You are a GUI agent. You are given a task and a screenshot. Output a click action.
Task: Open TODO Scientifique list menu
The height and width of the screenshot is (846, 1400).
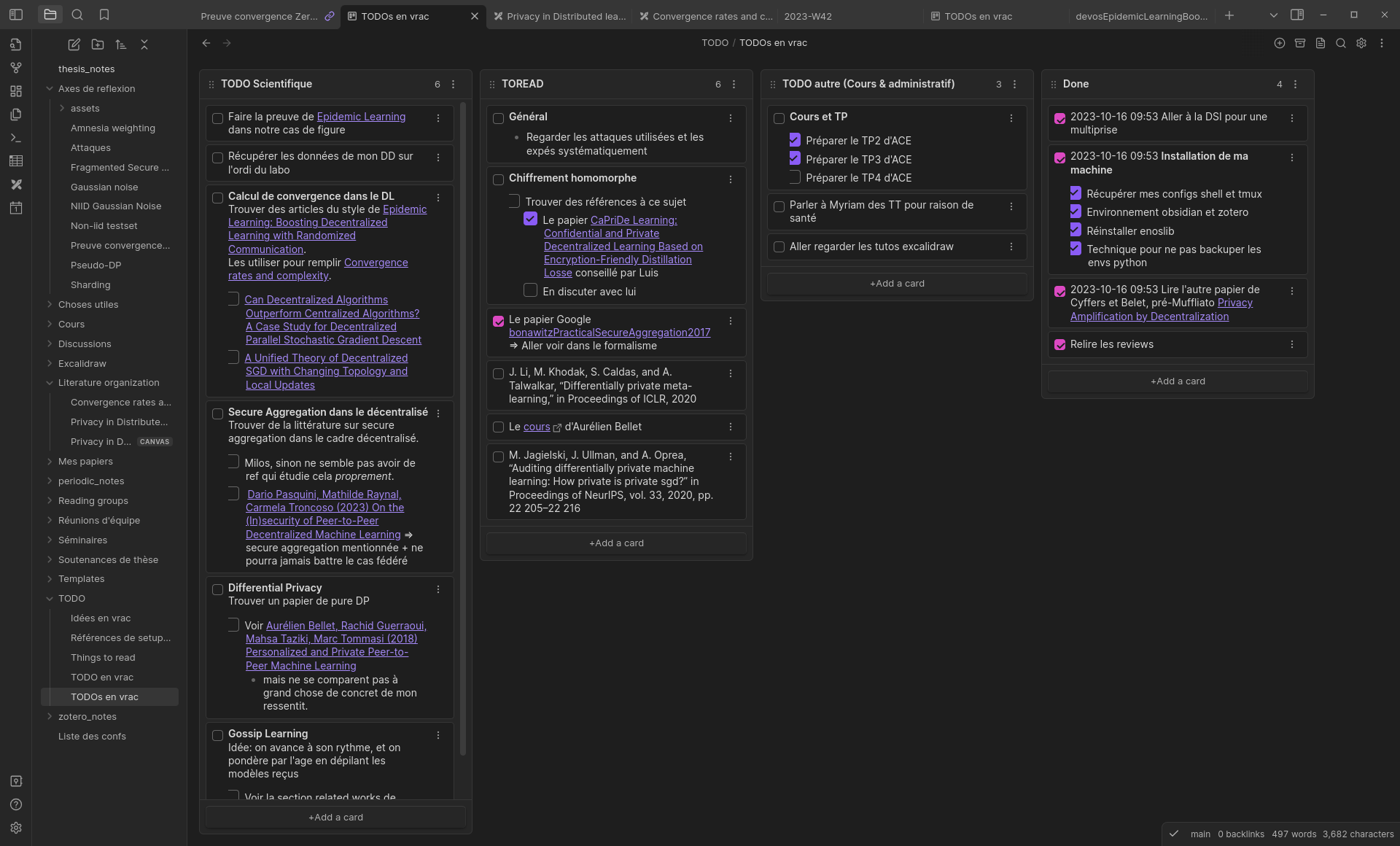(454, 85)
